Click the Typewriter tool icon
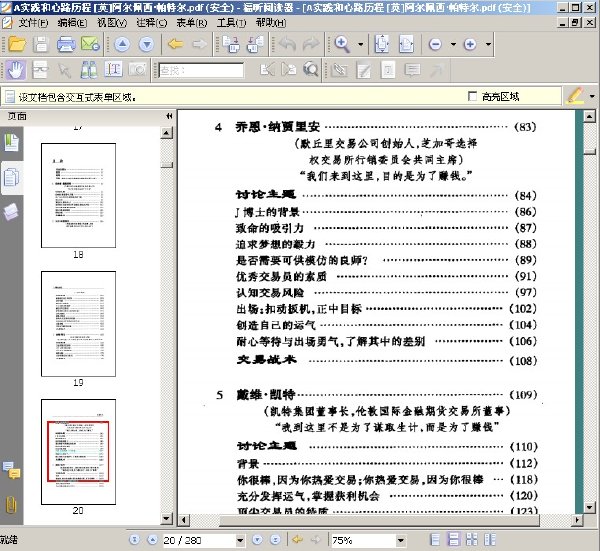The image size is (600, 551). pyautogui.click(x=388, y=70)
